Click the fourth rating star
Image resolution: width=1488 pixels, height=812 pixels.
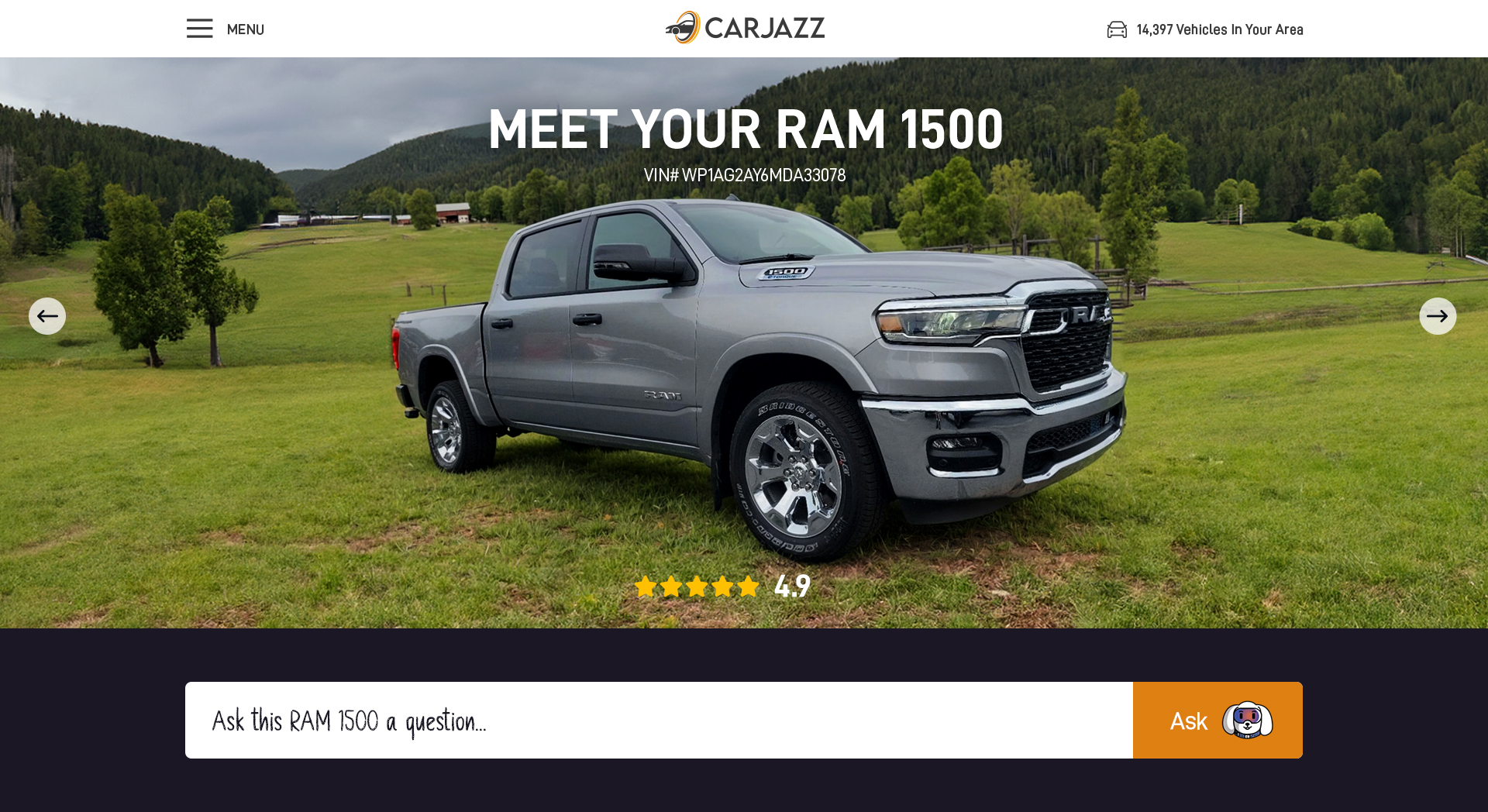pyautogui.click(x=722, y=587)
